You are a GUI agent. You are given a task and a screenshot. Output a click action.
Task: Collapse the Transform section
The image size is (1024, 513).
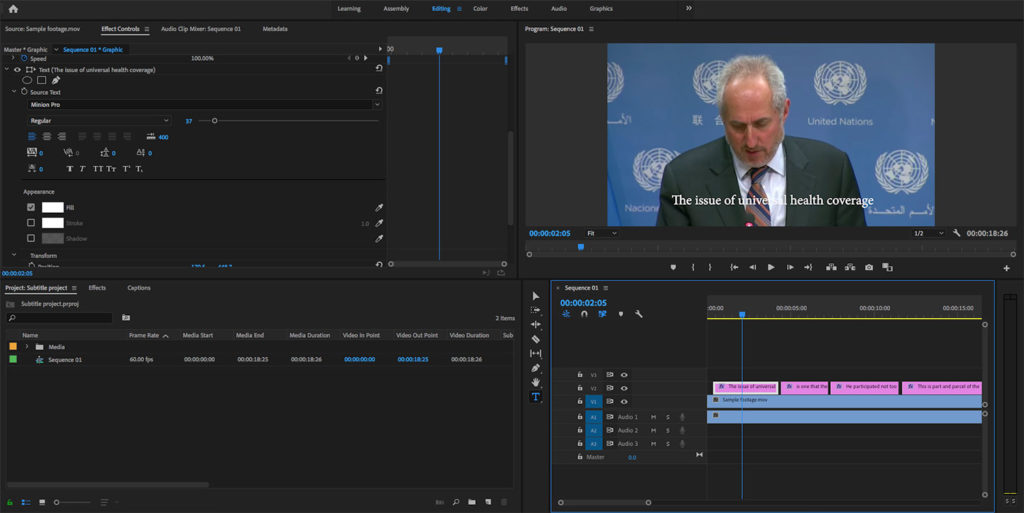tap(14, 255)
